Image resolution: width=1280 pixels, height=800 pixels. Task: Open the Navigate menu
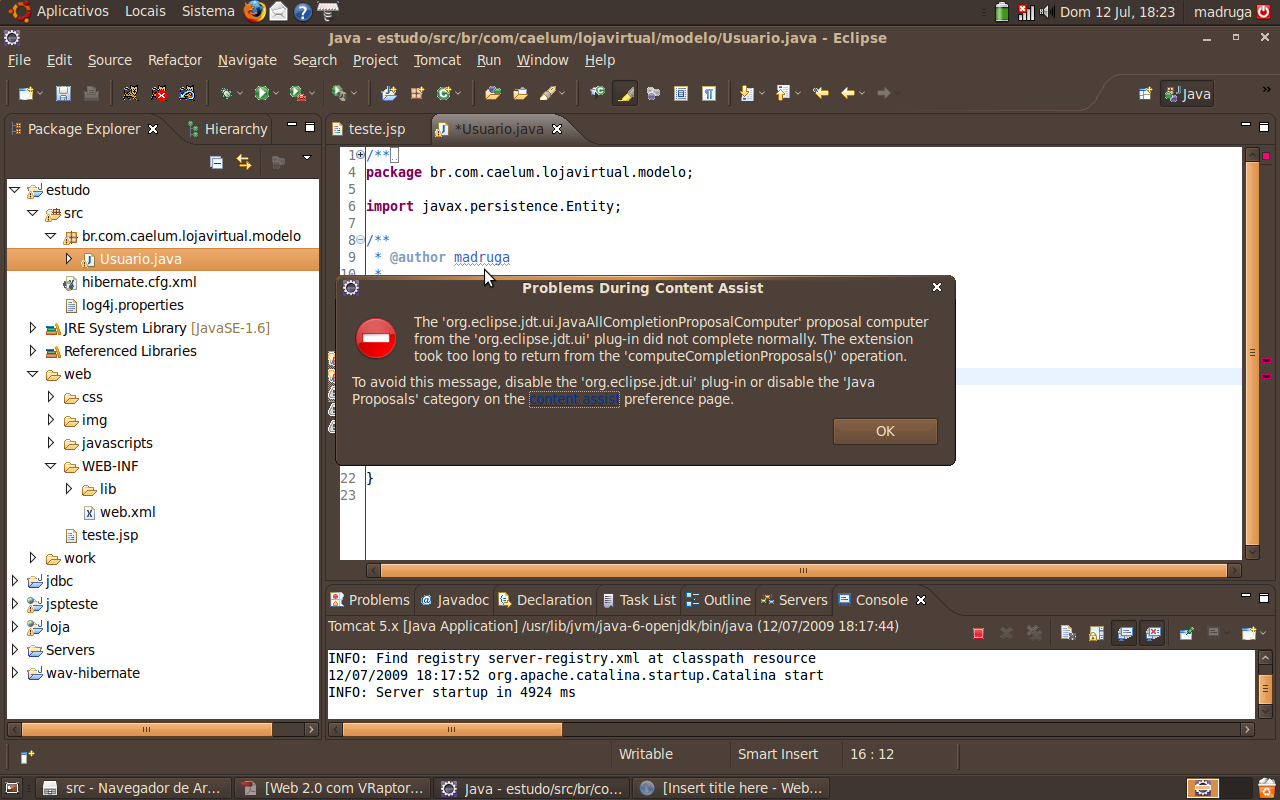[x=247, y=60]
